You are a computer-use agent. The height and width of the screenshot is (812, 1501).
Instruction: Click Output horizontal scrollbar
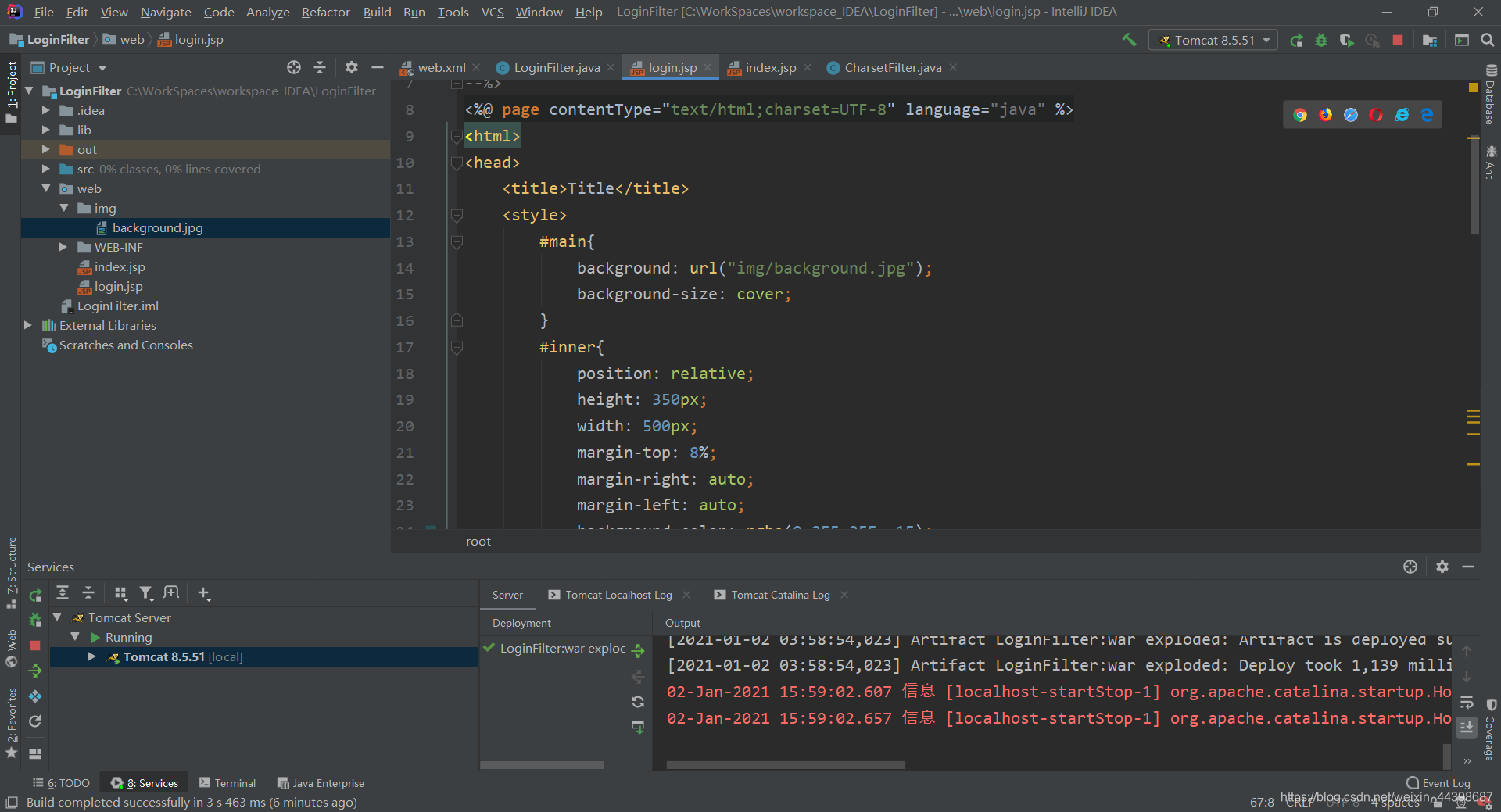coord(785,765)
